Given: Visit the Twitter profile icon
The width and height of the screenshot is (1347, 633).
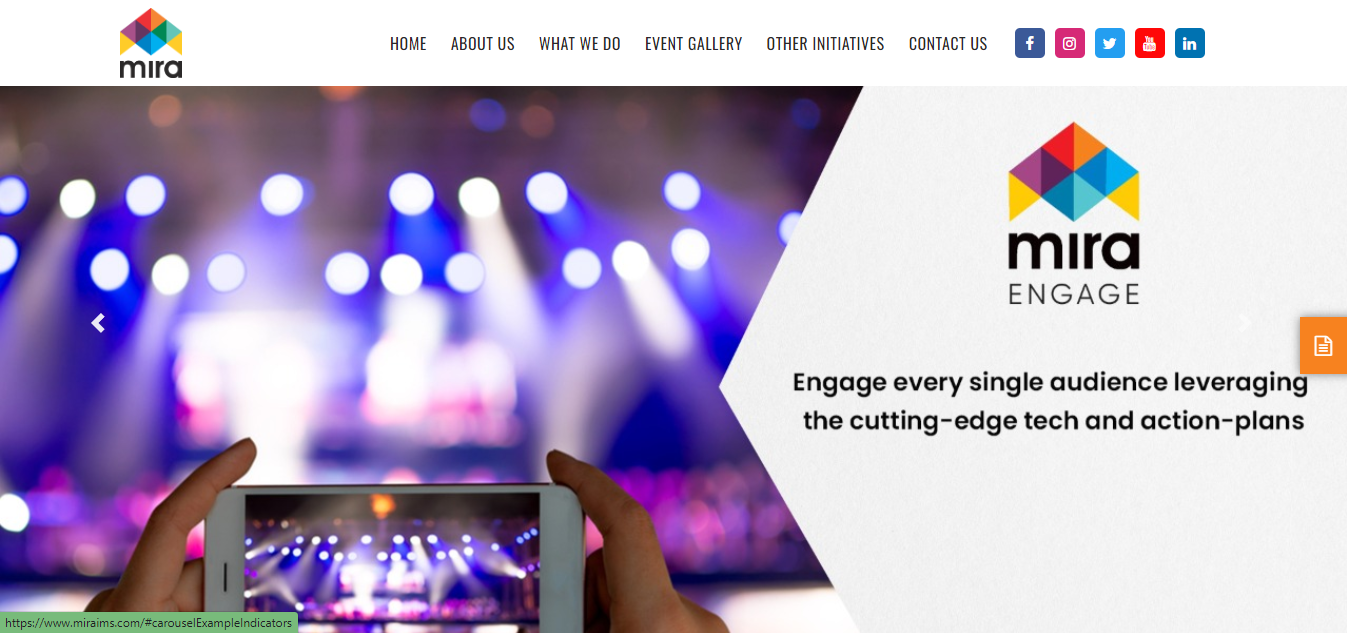Looking at the screenshot, I should [x=1109, y=43].
